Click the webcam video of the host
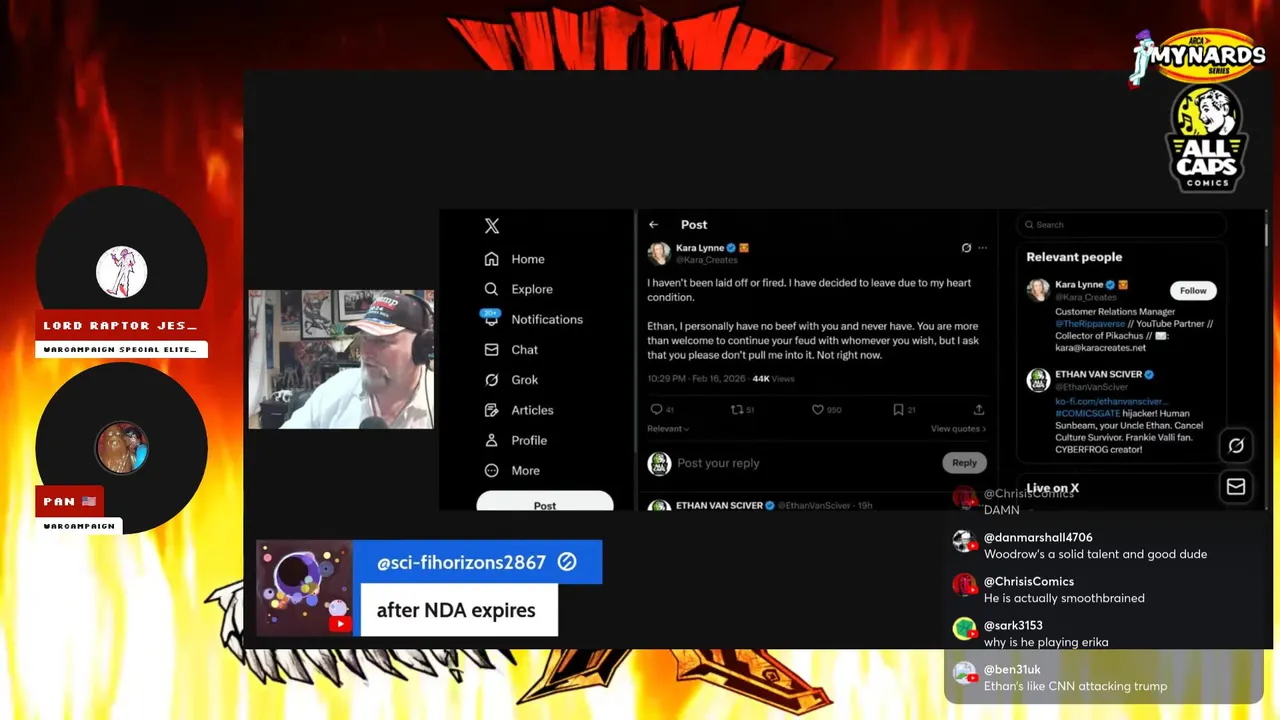1280x720 pixels. click(341, 359)
